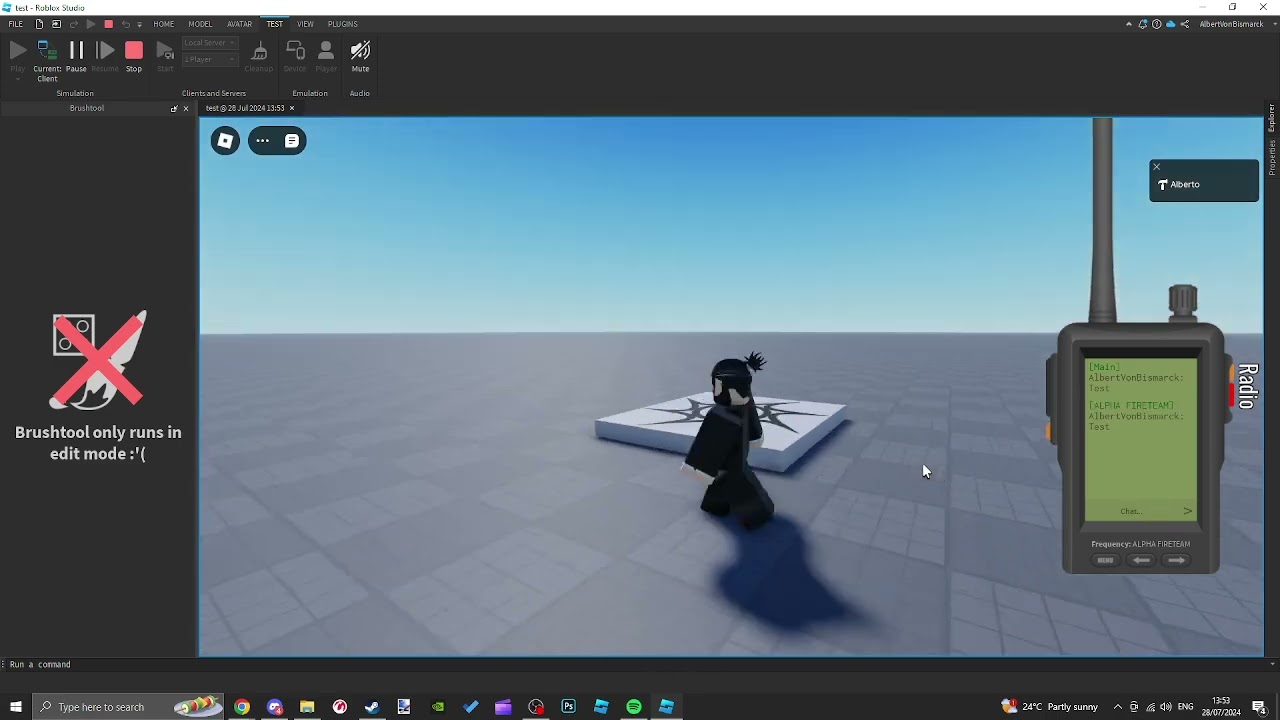Pause the running simulation
The image size is (1280, 720).
(x=76, y=56)
